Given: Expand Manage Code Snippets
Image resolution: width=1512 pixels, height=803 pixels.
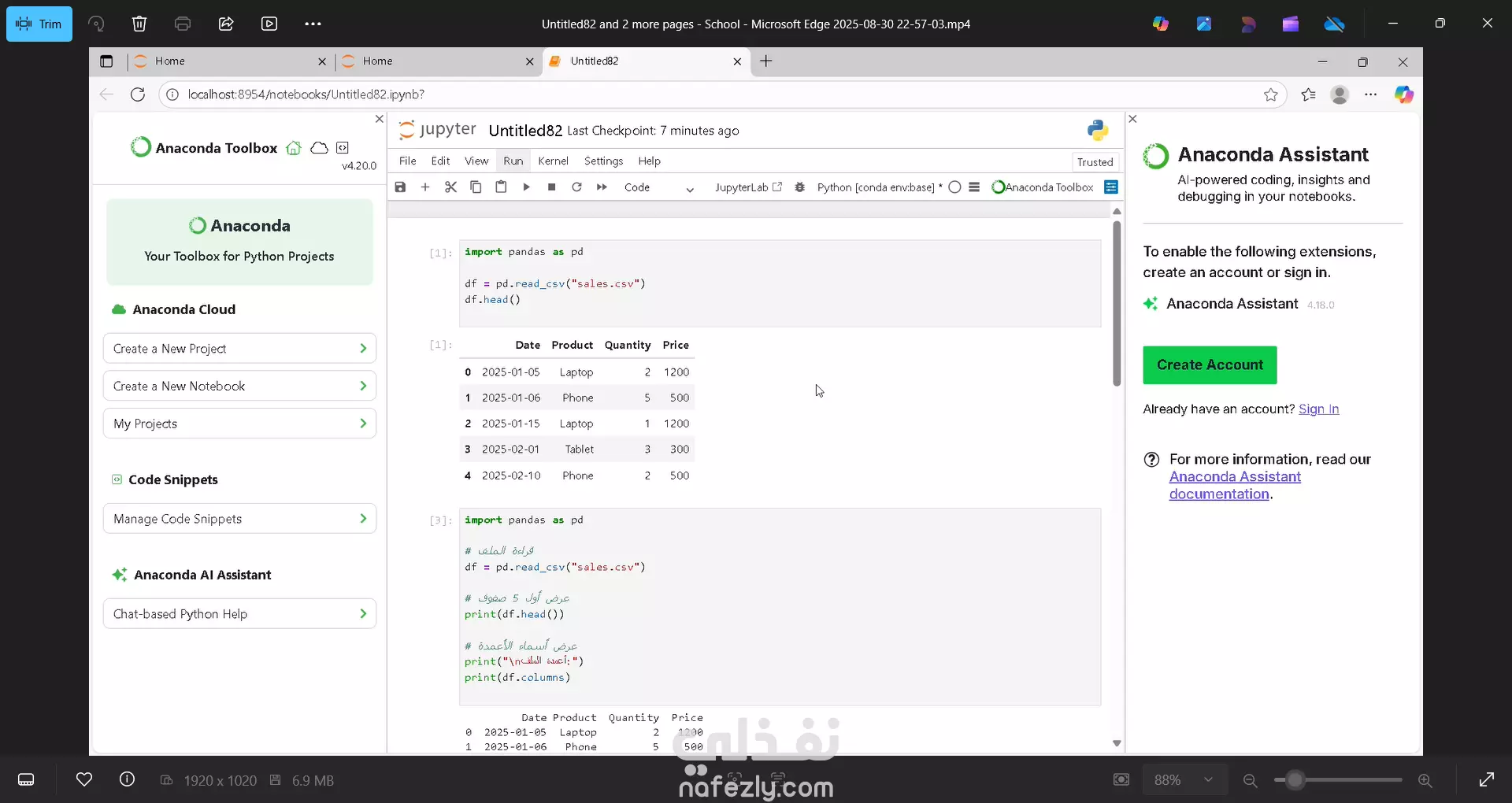Looking at the screenshot, I should point(239,519).
